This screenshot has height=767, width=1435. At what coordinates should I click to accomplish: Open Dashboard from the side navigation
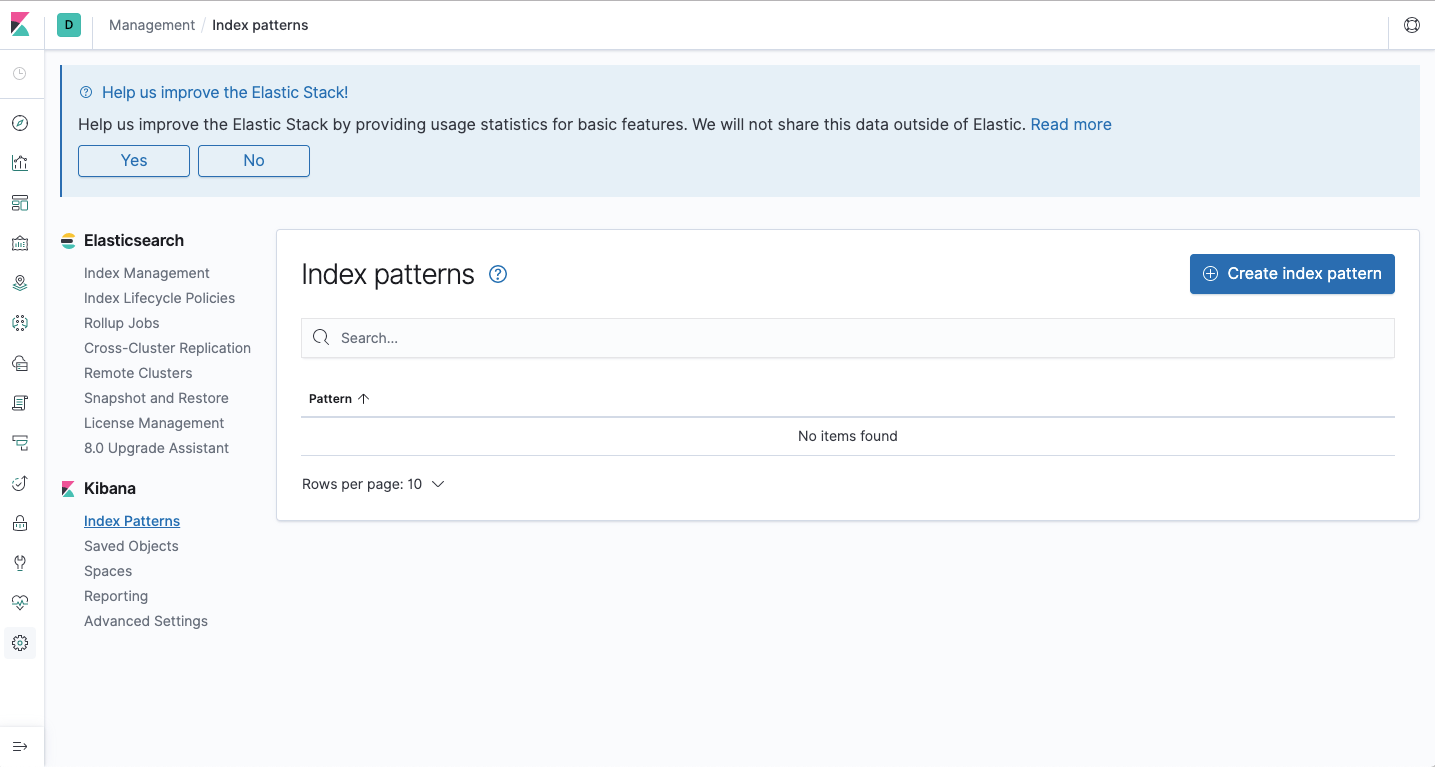20,203
